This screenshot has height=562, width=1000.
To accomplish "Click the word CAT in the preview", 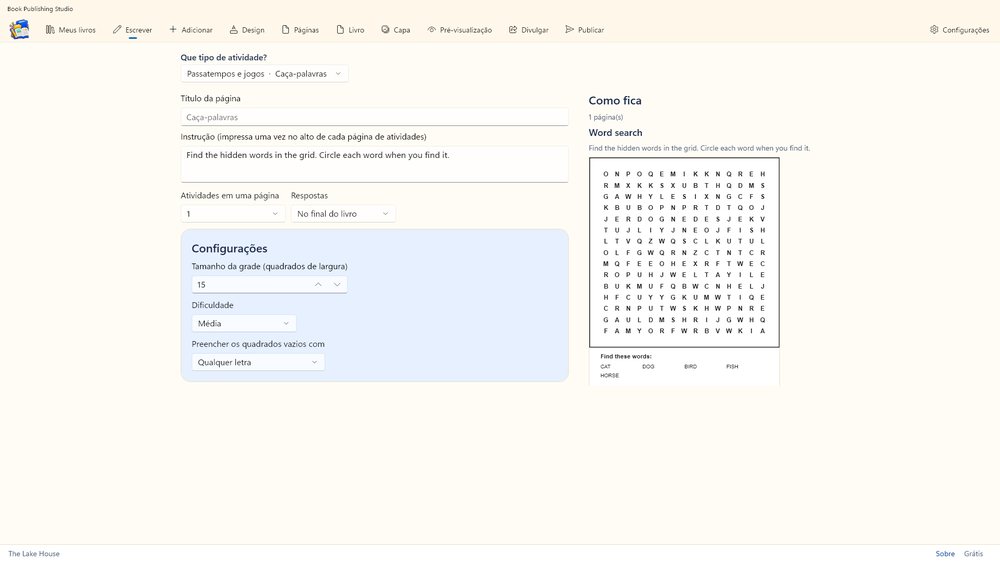I will click(x=606, y=367).
